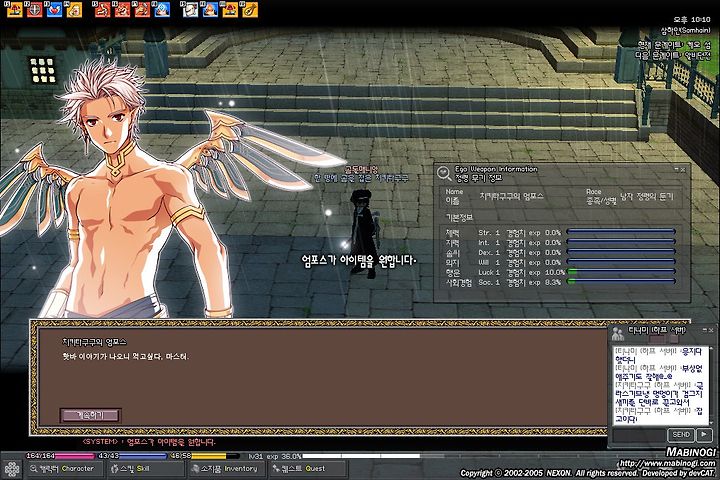
Task: Cast the blue Firebolt flame skill hotkey
Action: pos(210,9)
